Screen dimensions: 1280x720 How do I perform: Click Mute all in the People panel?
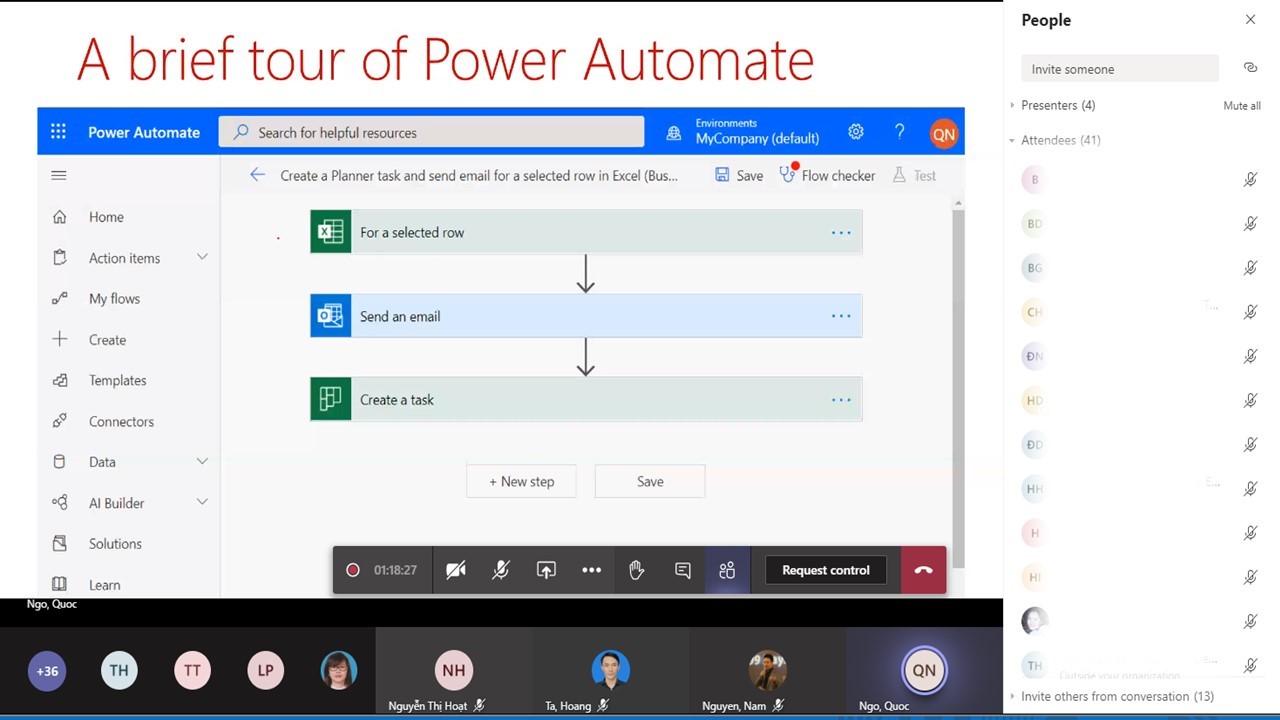[x=1242, y=106]
